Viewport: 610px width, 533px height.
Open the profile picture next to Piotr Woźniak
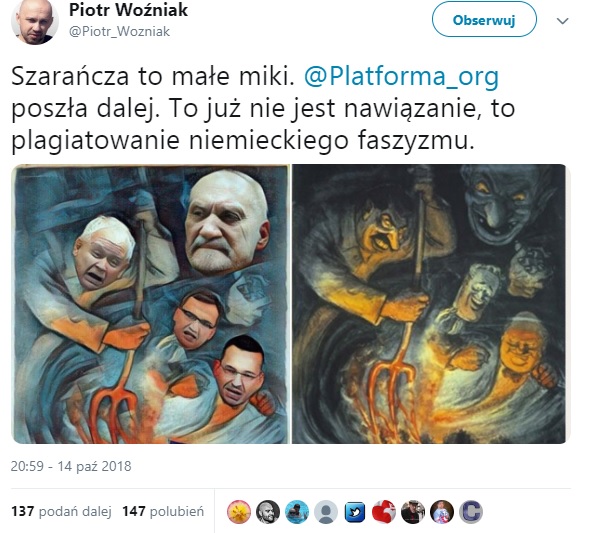[x=35, y=21]
